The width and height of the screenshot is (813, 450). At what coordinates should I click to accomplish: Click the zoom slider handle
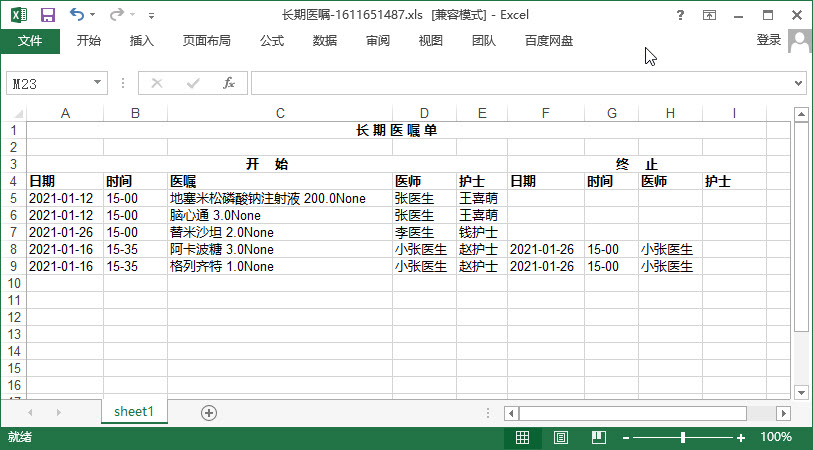coord(683,438)
